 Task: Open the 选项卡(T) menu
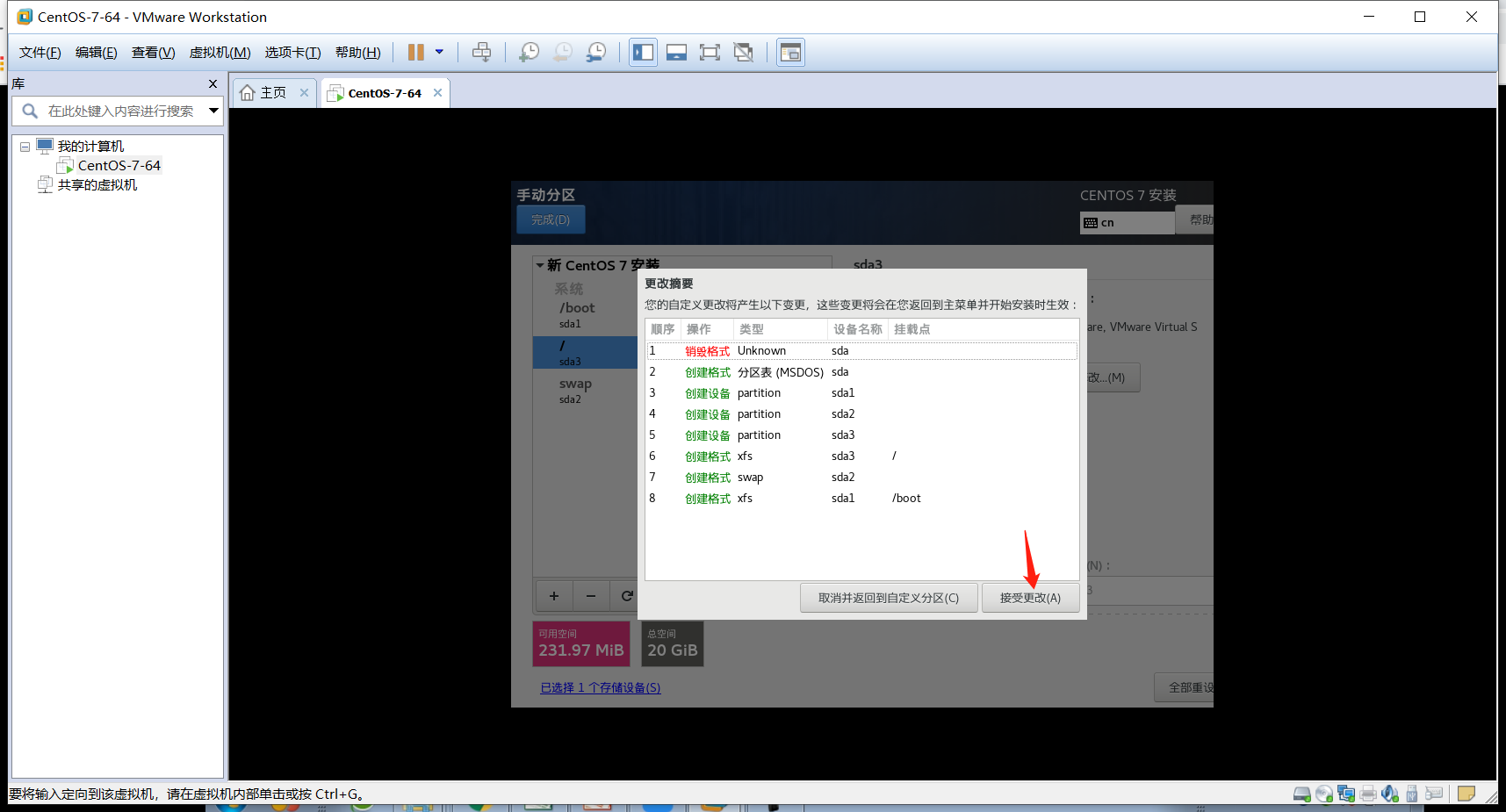(x=293, y=53)
